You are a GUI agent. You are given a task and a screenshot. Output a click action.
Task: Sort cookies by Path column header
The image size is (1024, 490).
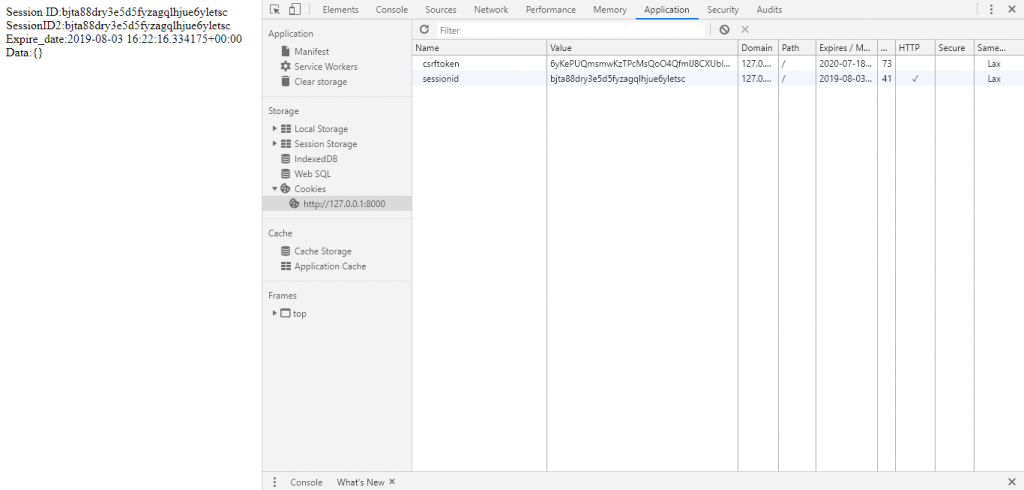click(797, 48)
